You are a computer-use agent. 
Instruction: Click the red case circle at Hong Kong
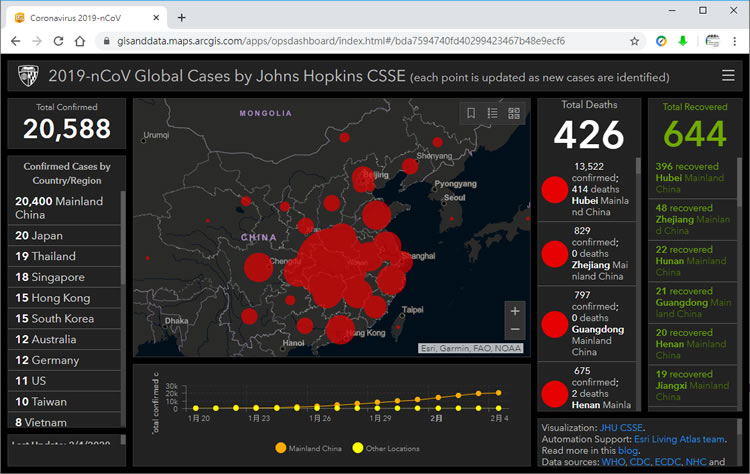(340, 330)
